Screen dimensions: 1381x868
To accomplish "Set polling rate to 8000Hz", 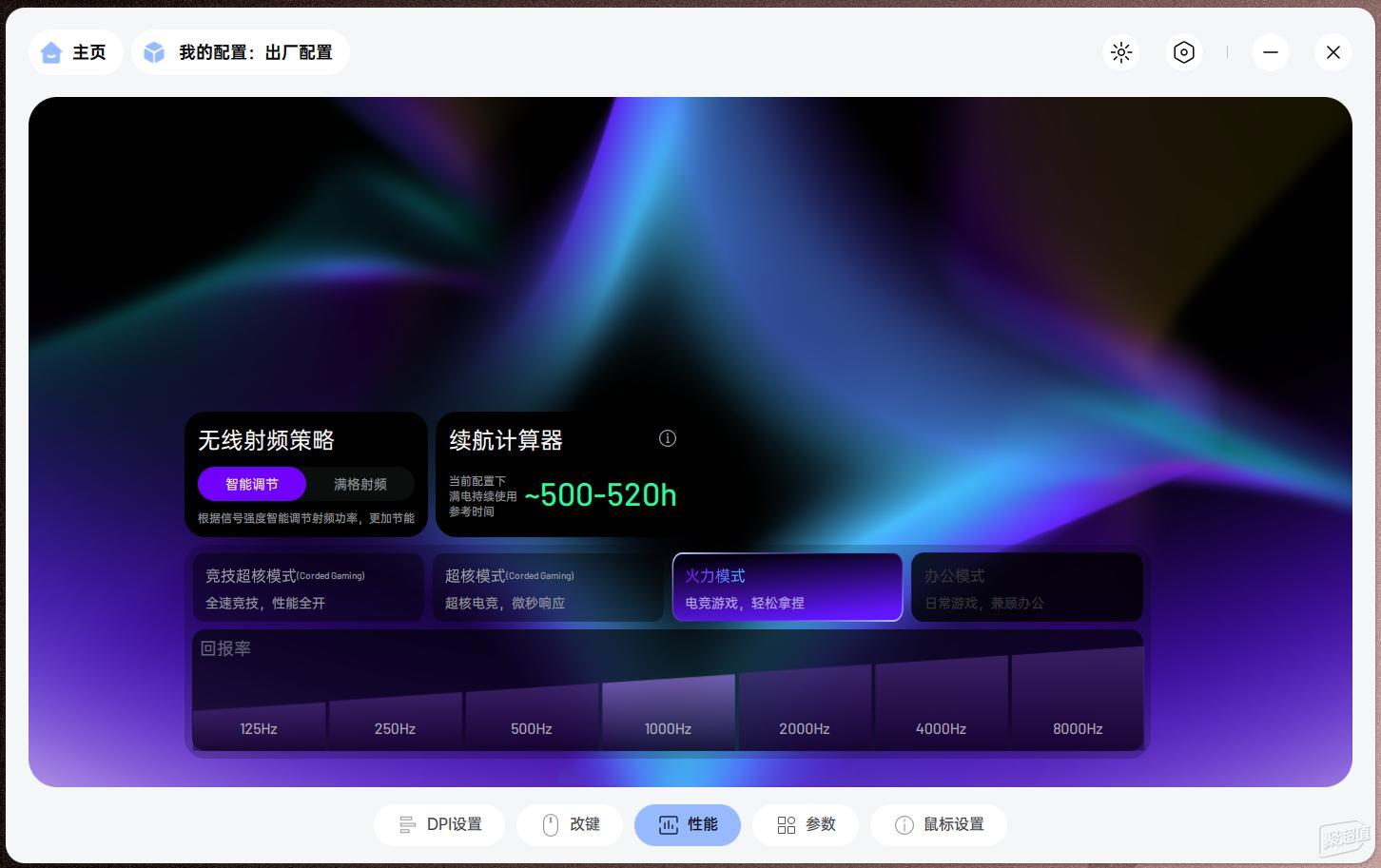I will coord(1078,698).
